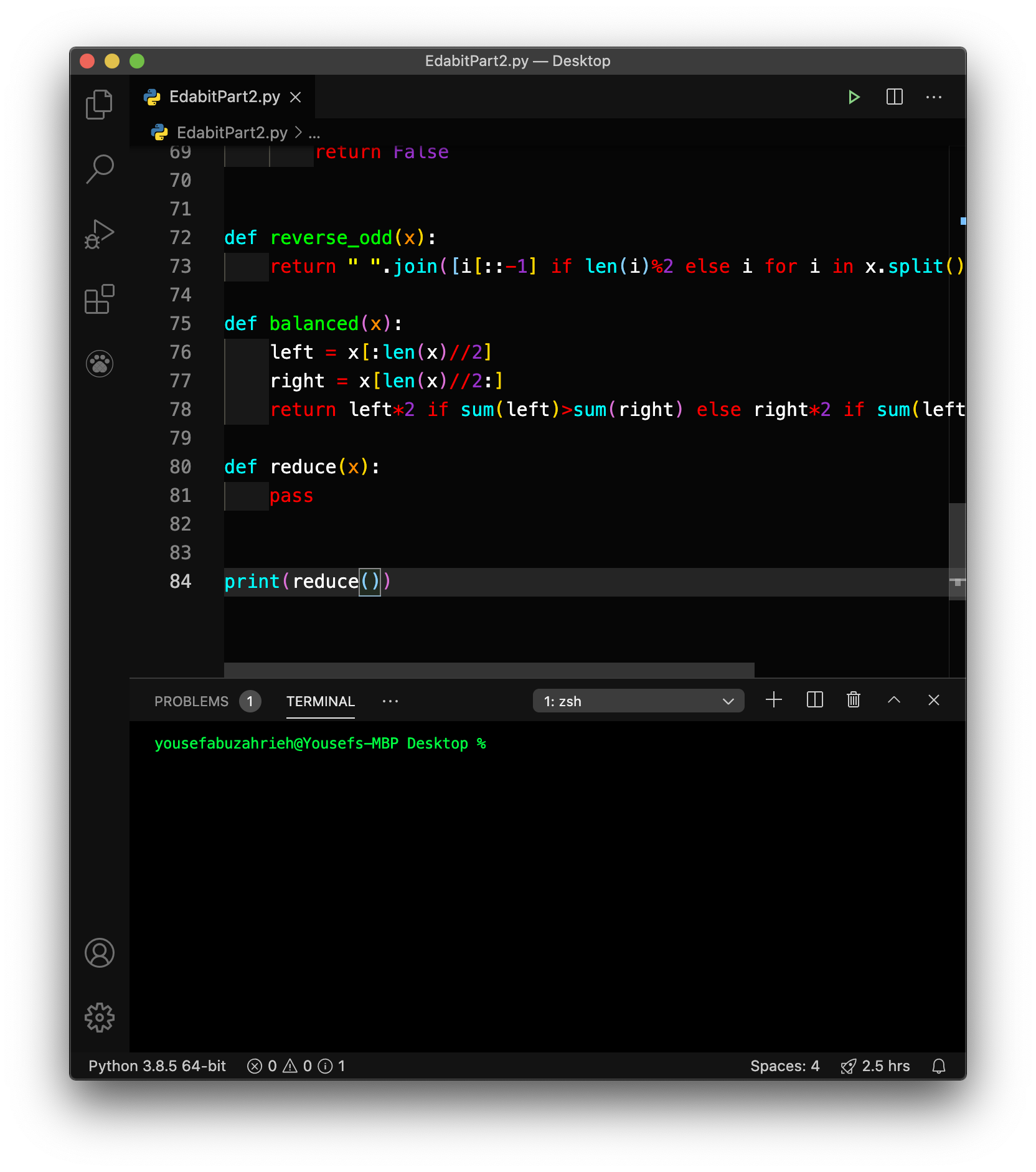Viewport: 1036px width, 1172px height.
Task: Split the editor using the toolbar icon
Action: click(894, 97)
